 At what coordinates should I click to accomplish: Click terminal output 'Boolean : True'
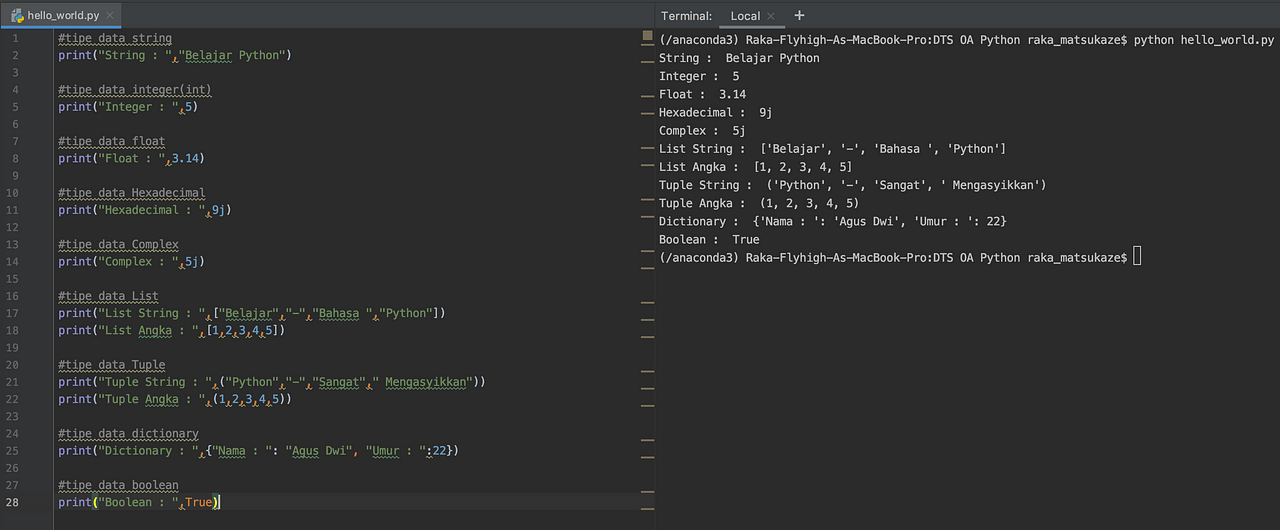709,239
